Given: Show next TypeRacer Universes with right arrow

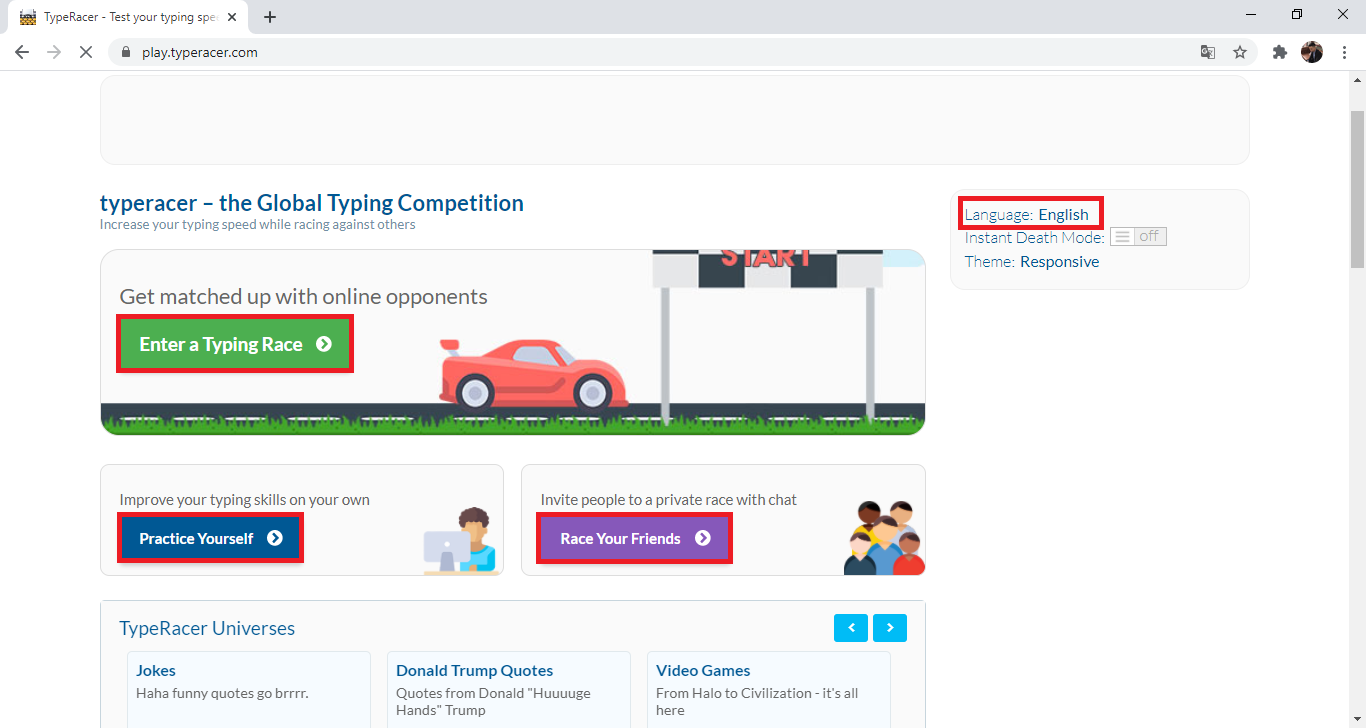Looking at the screenshot, I should tap(890, 628).
